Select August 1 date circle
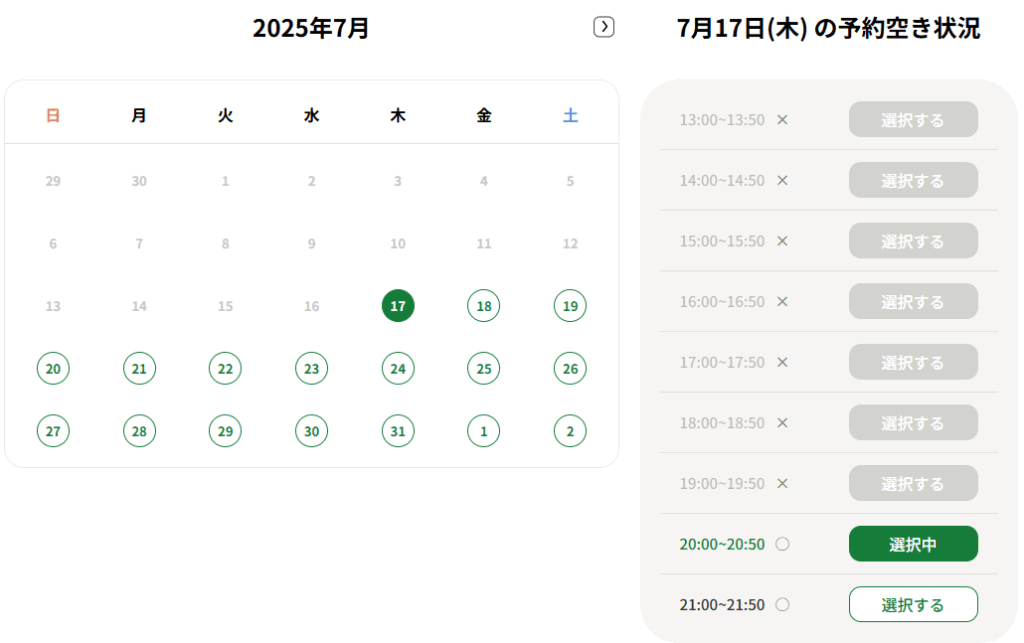The width and height of the screenshot is (1024, 643). [x=484, y=431]
